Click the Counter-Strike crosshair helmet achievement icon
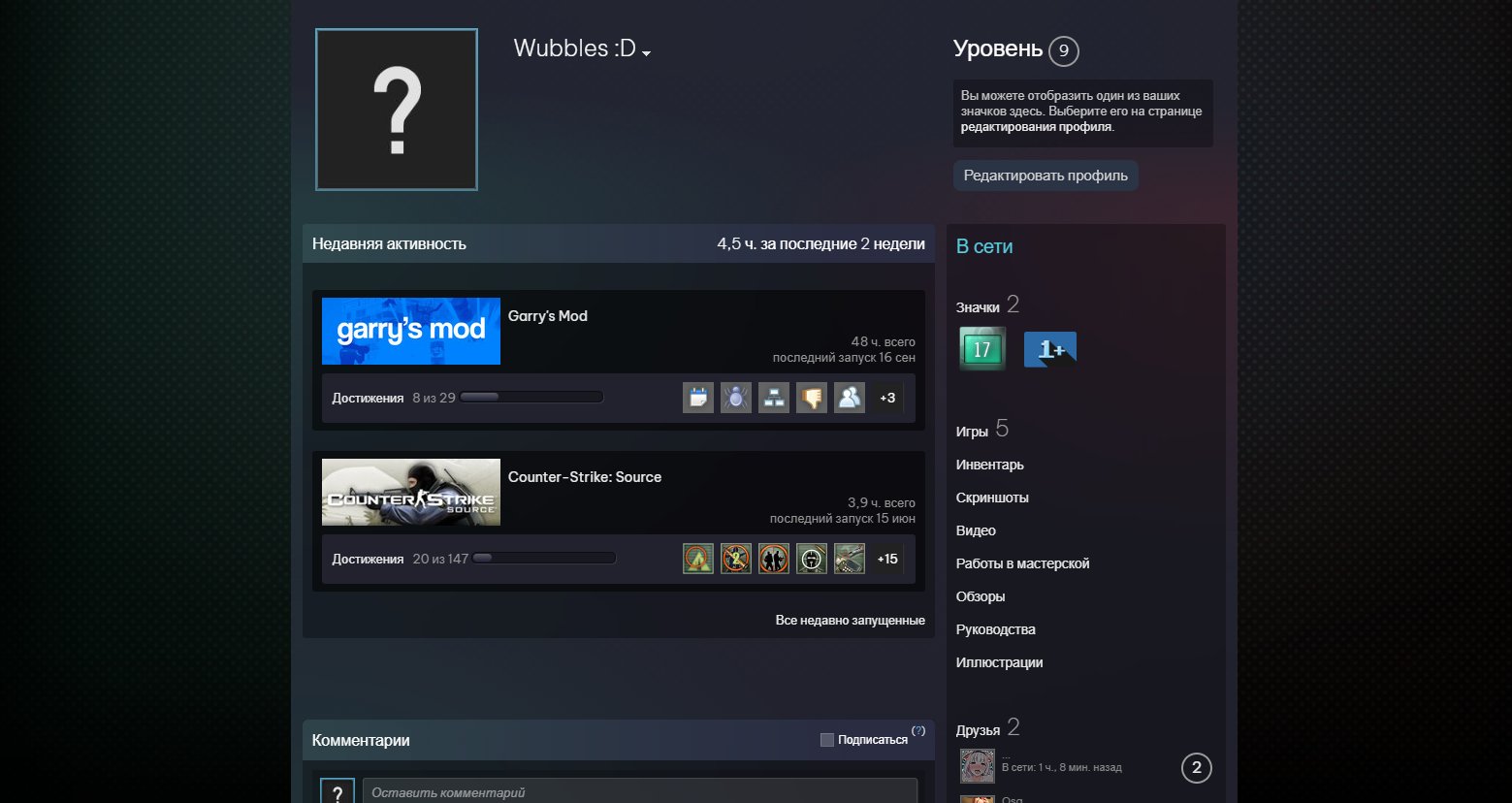This screenshot has width=1512, height=803. point(812,559)
